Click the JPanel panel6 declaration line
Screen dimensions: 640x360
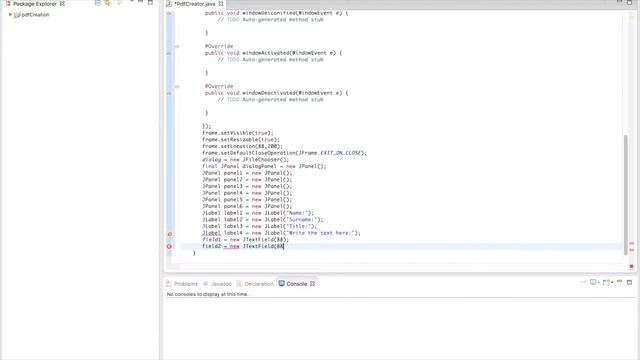[x=247, y=206]
